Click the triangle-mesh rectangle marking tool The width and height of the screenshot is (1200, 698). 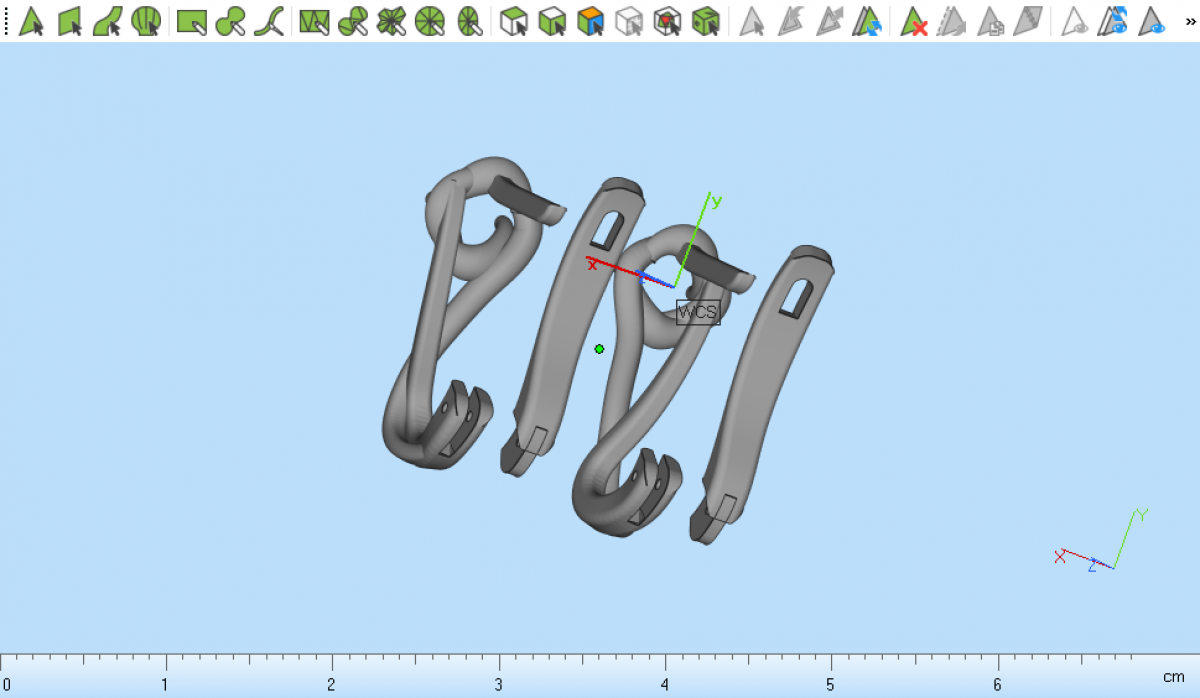tap(314, 21)
